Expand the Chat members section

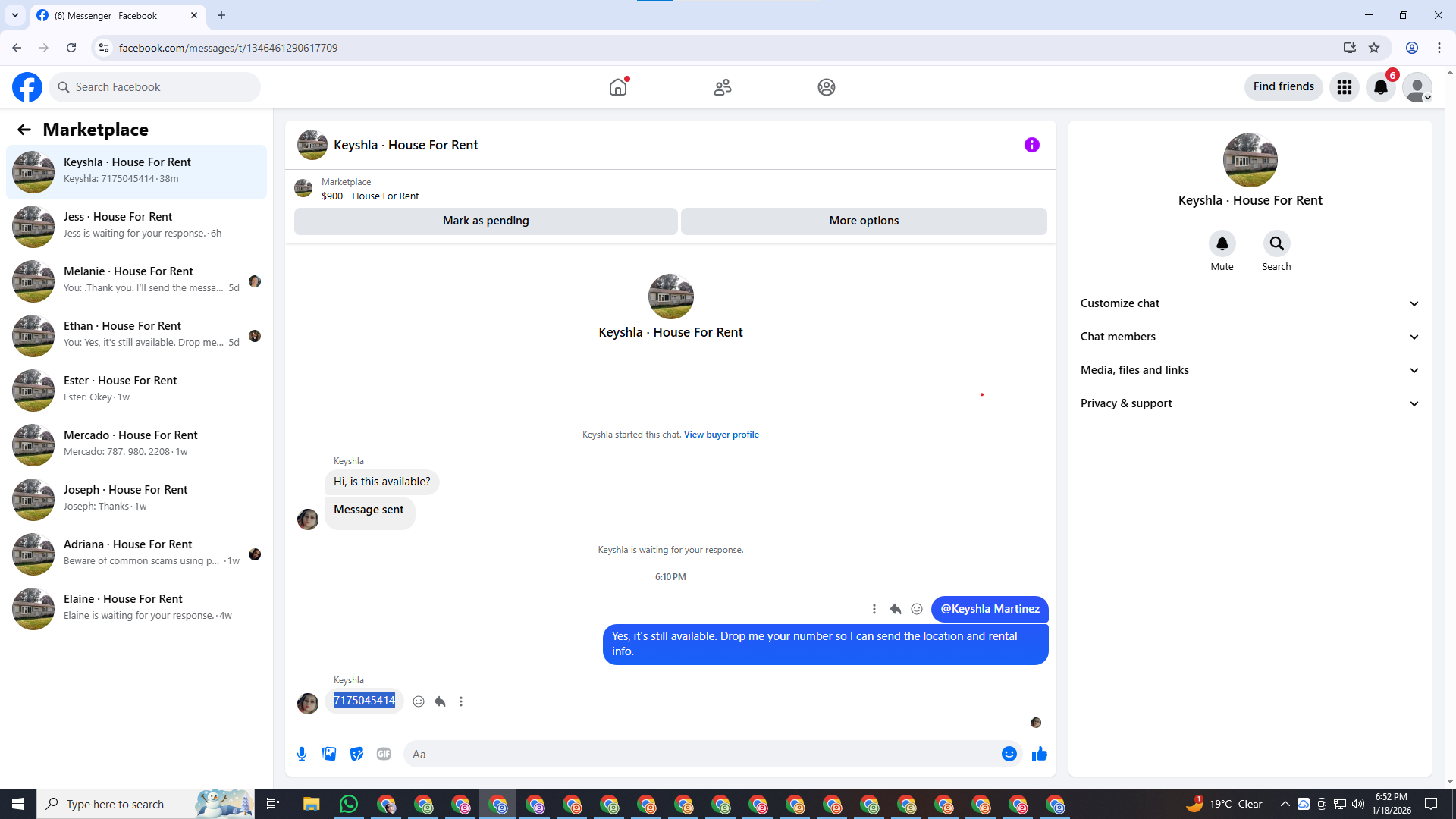tap(1250, 337)
